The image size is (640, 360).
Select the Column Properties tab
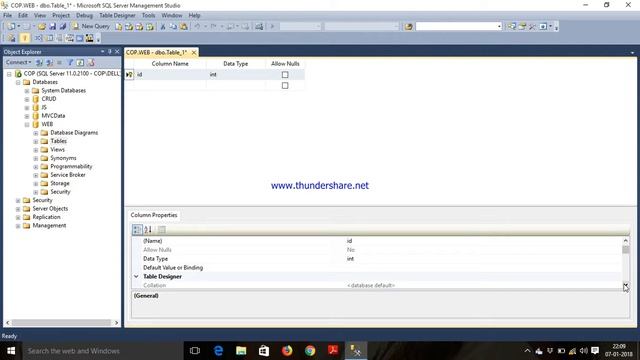(x=154, y=215)
